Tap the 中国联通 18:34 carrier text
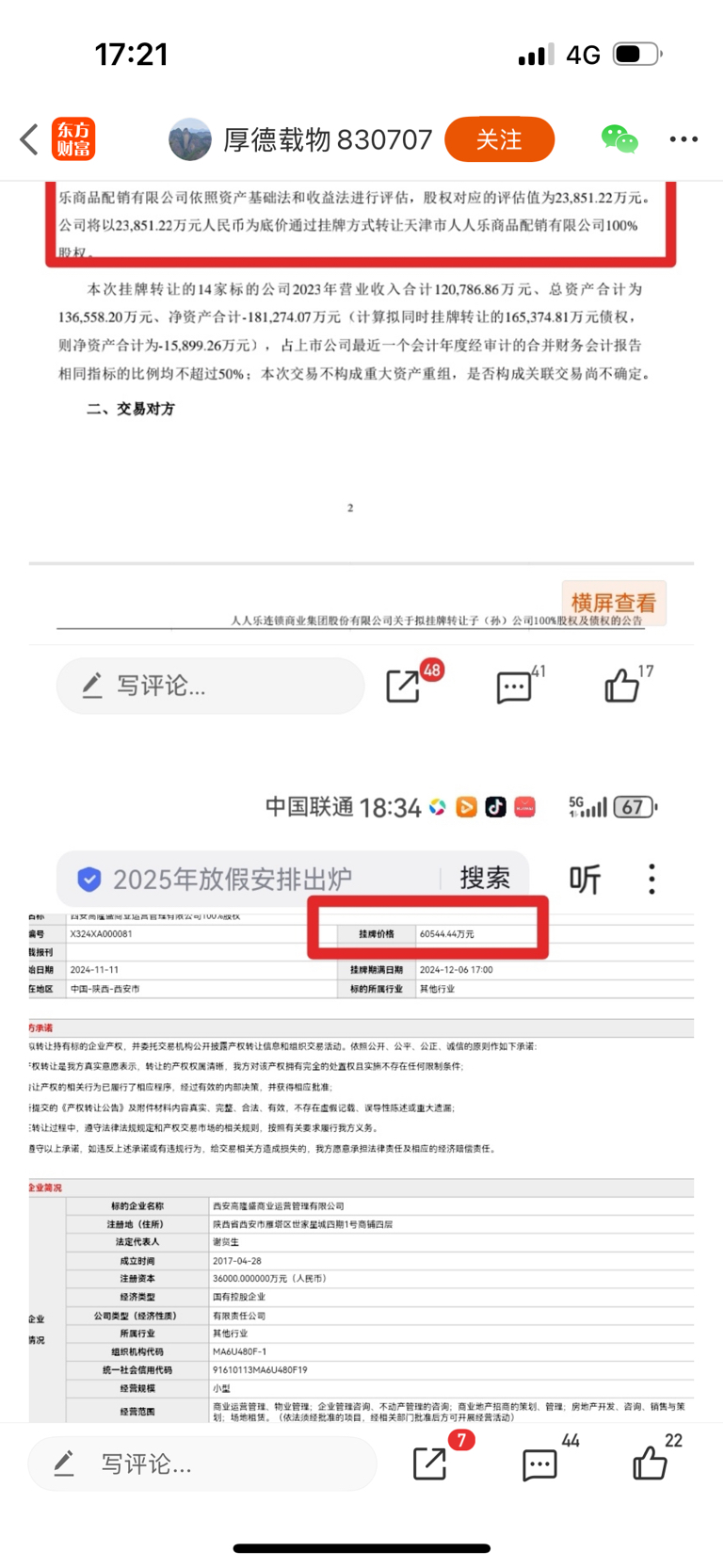The width and height of the screenshot is (724, 1568). coord(343,807)
